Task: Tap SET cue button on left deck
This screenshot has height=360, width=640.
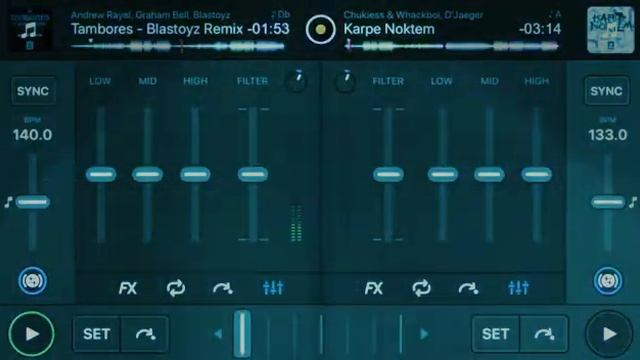Action: click(97, 334)
